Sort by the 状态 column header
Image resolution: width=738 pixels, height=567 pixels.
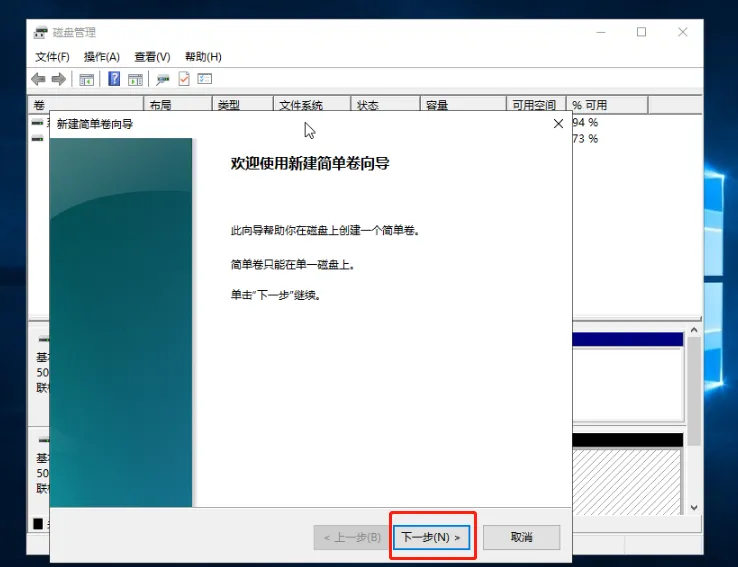(385, 105)
